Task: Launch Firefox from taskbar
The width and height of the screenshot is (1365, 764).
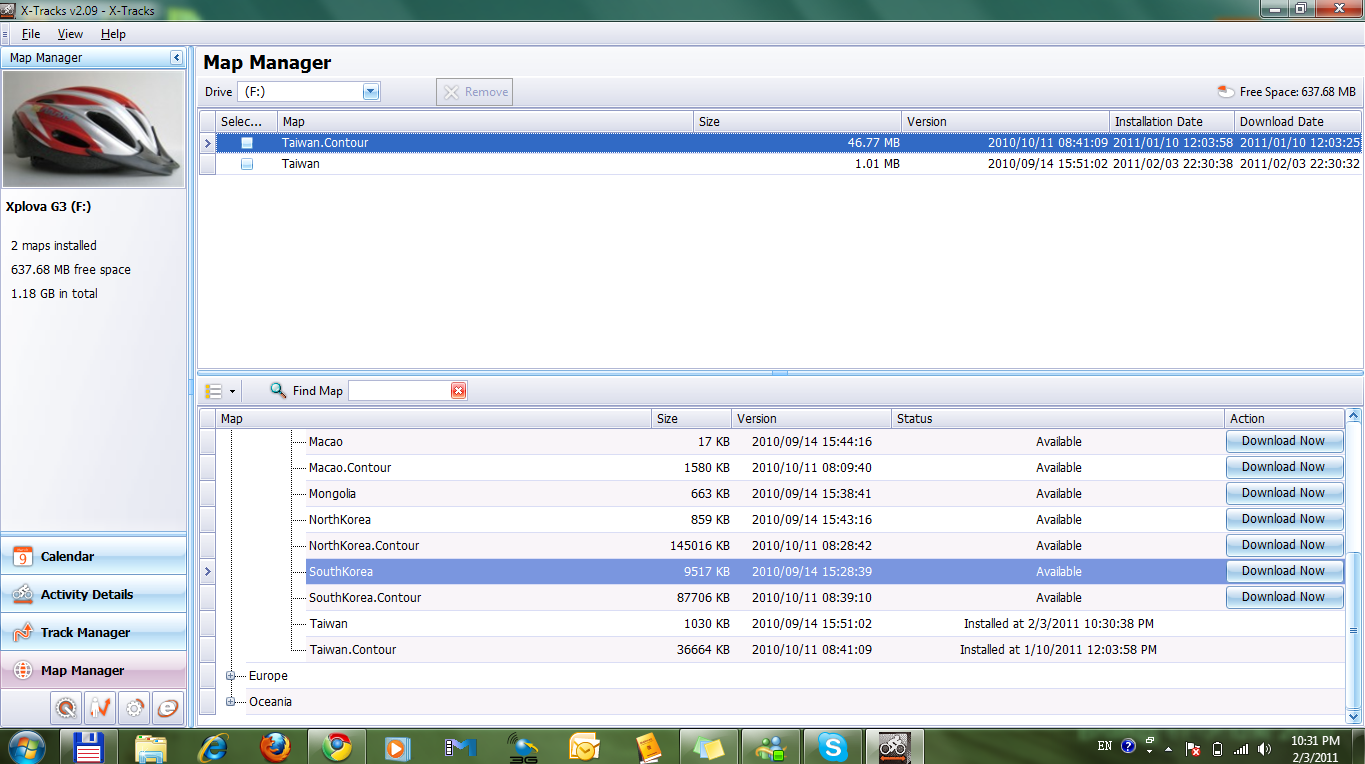Action: (274, 747)
